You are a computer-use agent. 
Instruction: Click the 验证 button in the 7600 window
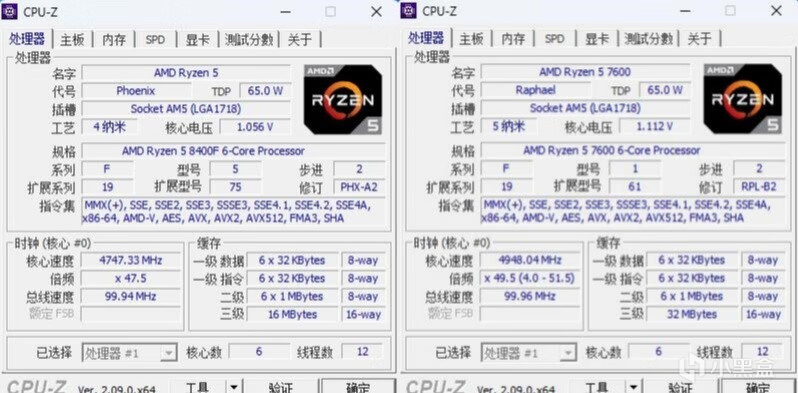[680, 386]
